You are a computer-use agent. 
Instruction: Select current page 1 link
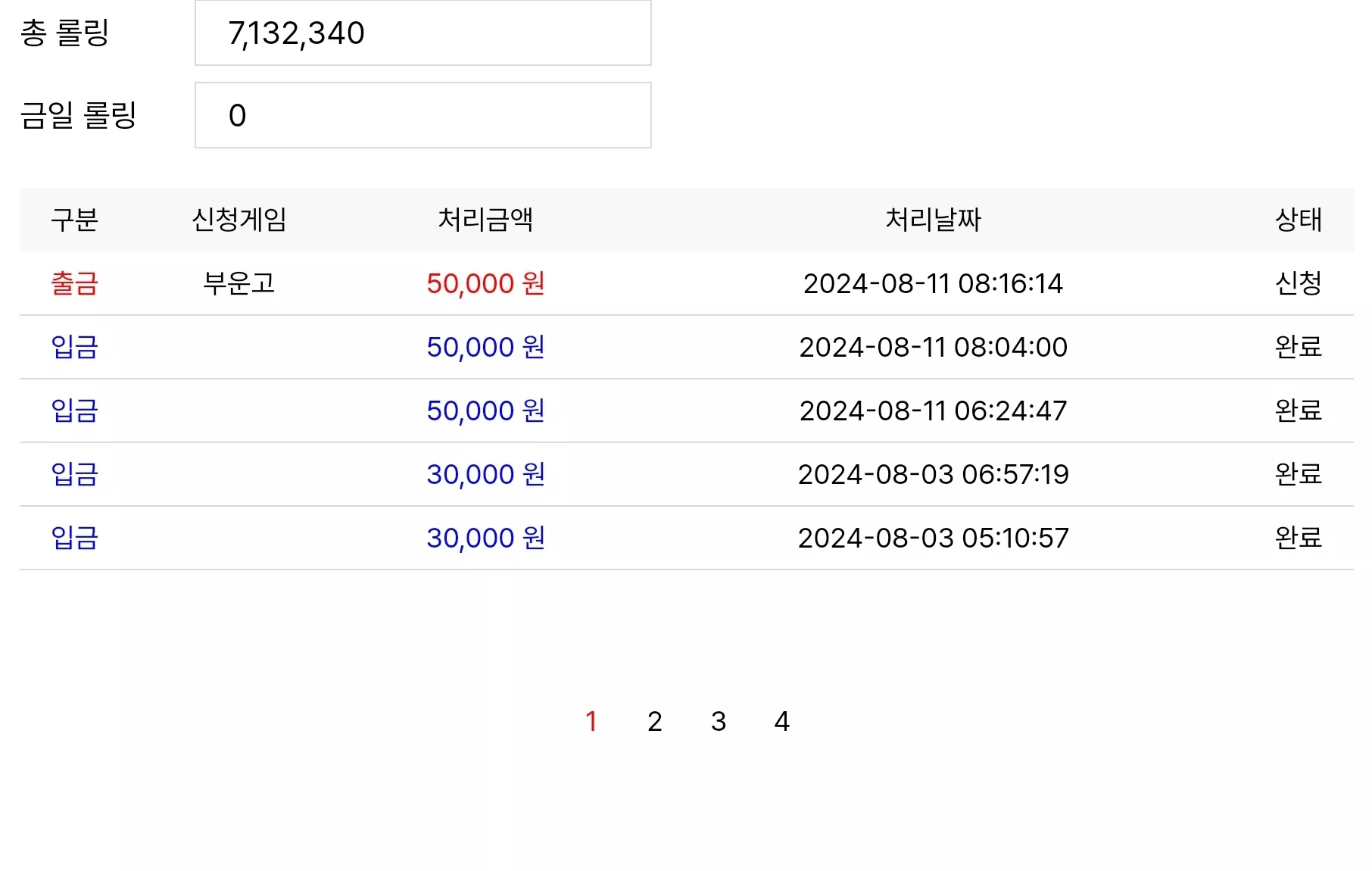tap(591, 721)
